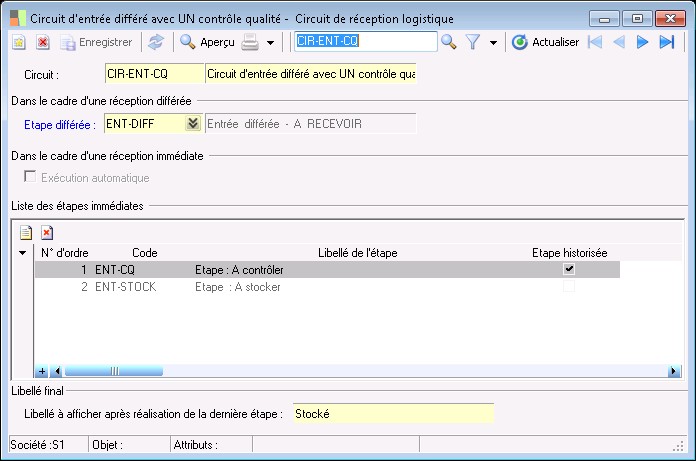Select the ENT-STOCK row
This screenshot has width=696, height=461.
pyautogui.click(x=328, y=287)
